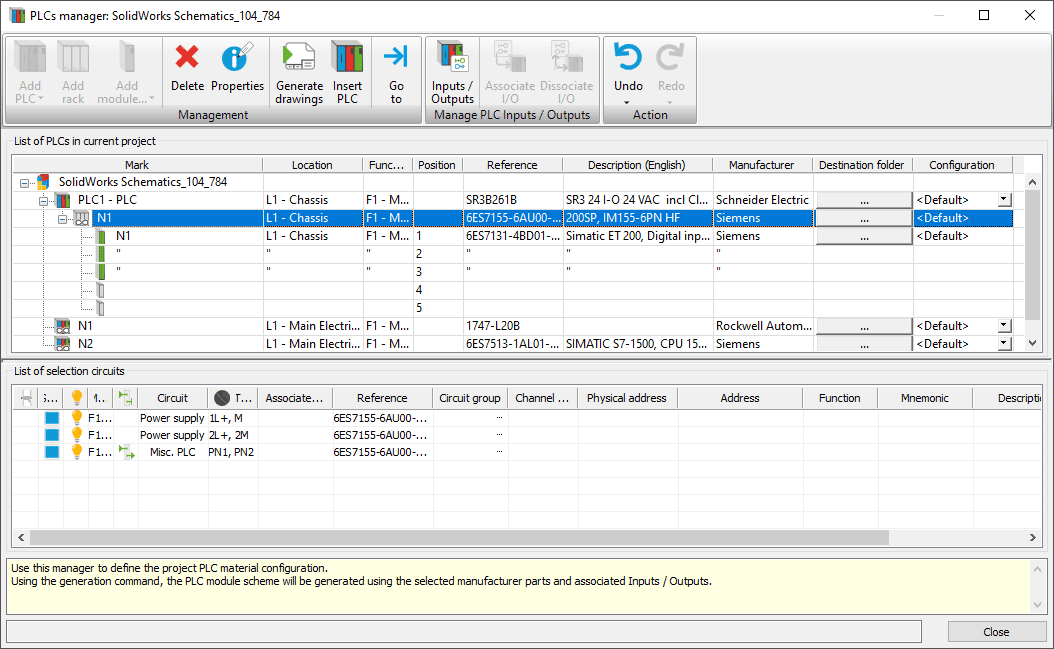Click bulb icon in Misc. PLC row
The image size is (1054, 649).
tap(77, 451)
